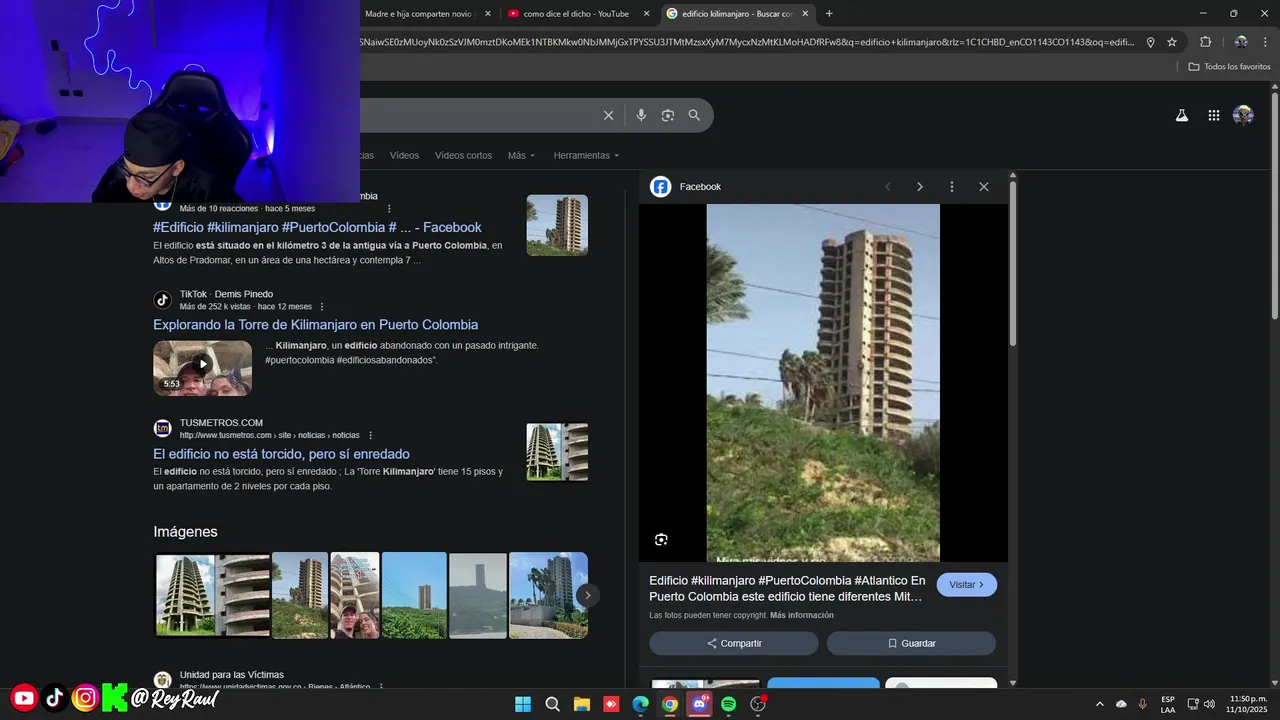The height and width of the screenshot is (720, 1280).
Task: Show hidden system tray icons
Action: [1100, 704]
